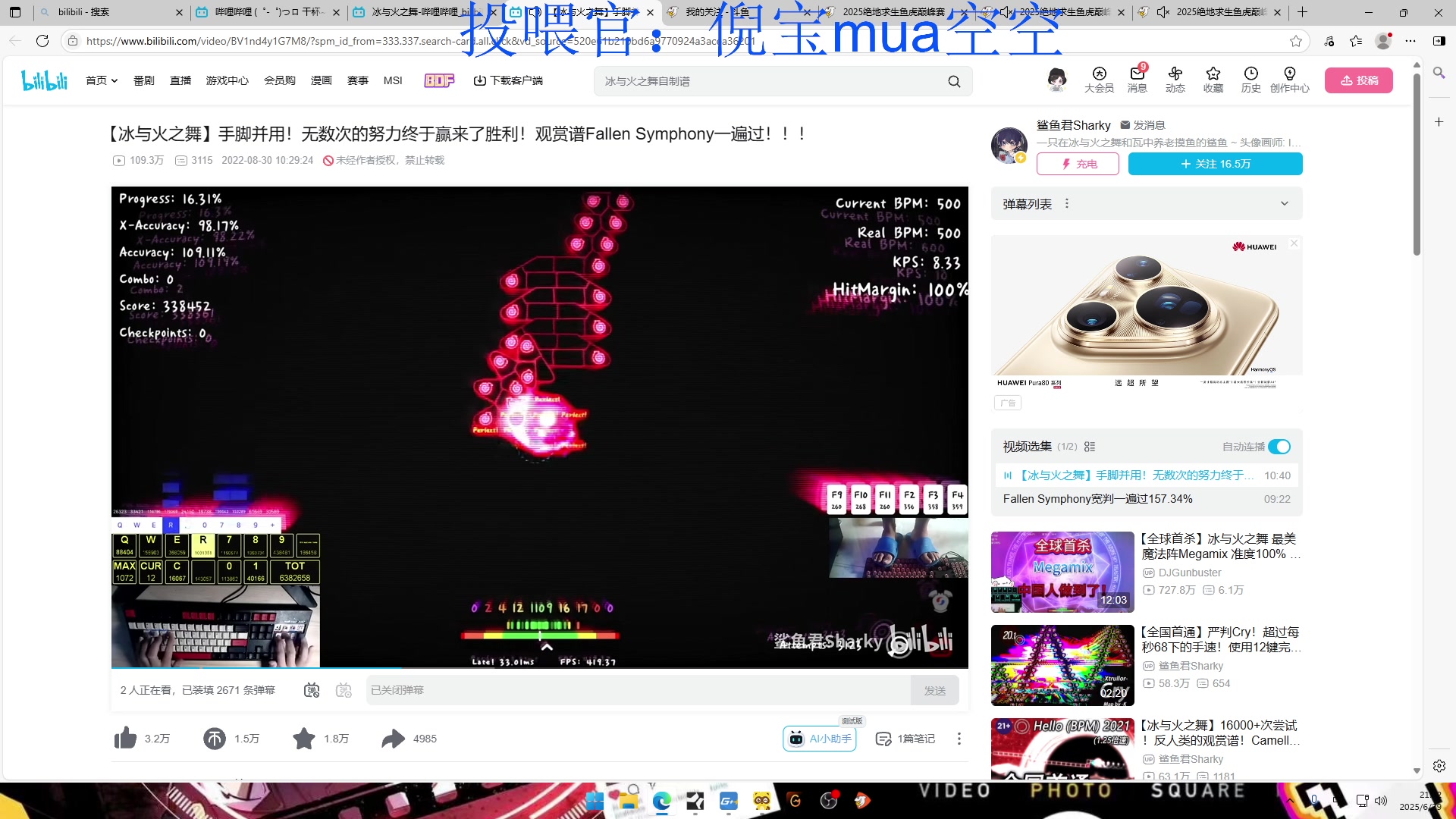Open 鲨鱼君Sharky uploader name link
Screen dimensions: 1456x819
pos(1074,125)
